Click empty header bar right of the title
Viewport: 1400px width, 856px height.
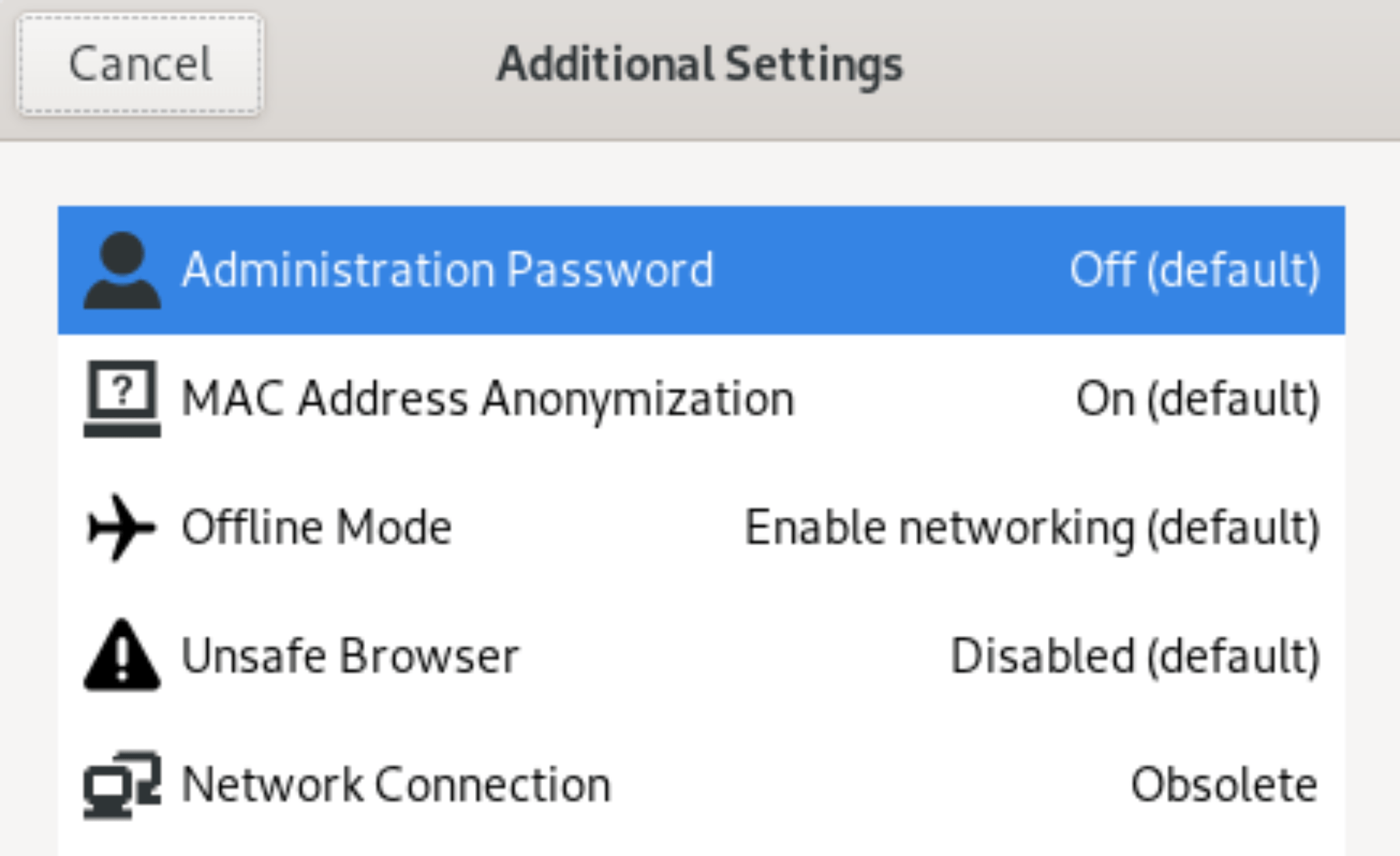pos(1148,68)
